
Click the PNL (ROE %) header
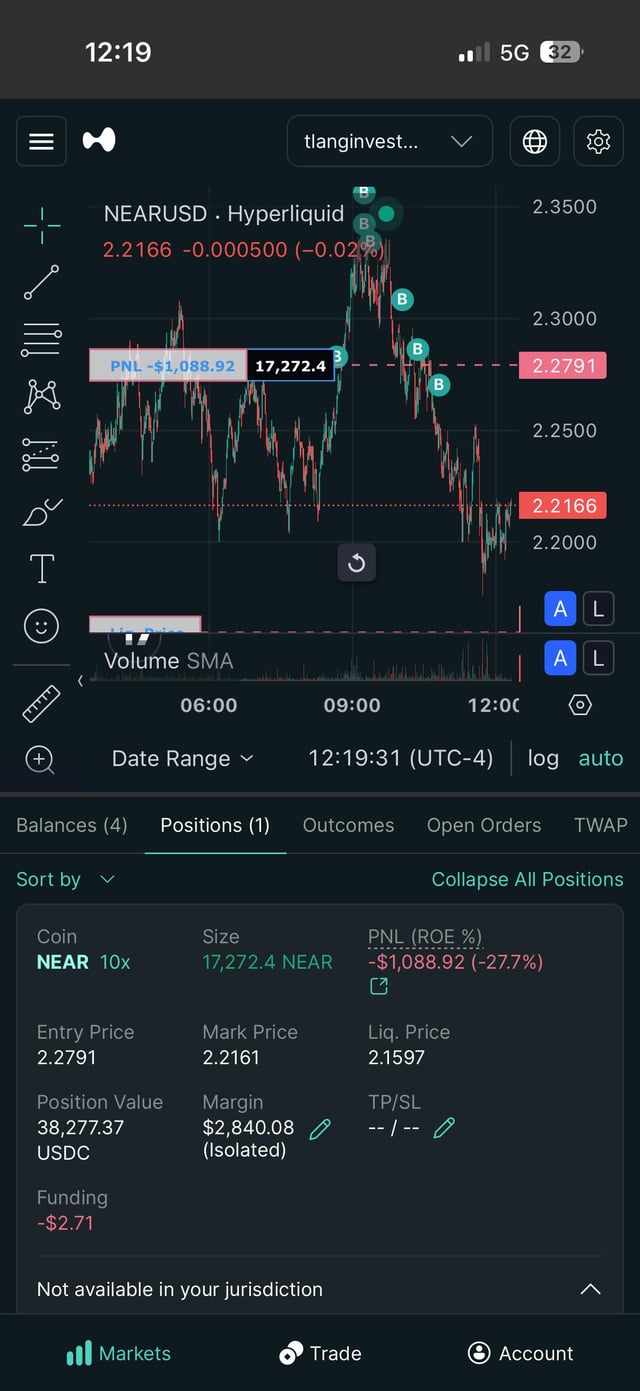pos(425,937)
